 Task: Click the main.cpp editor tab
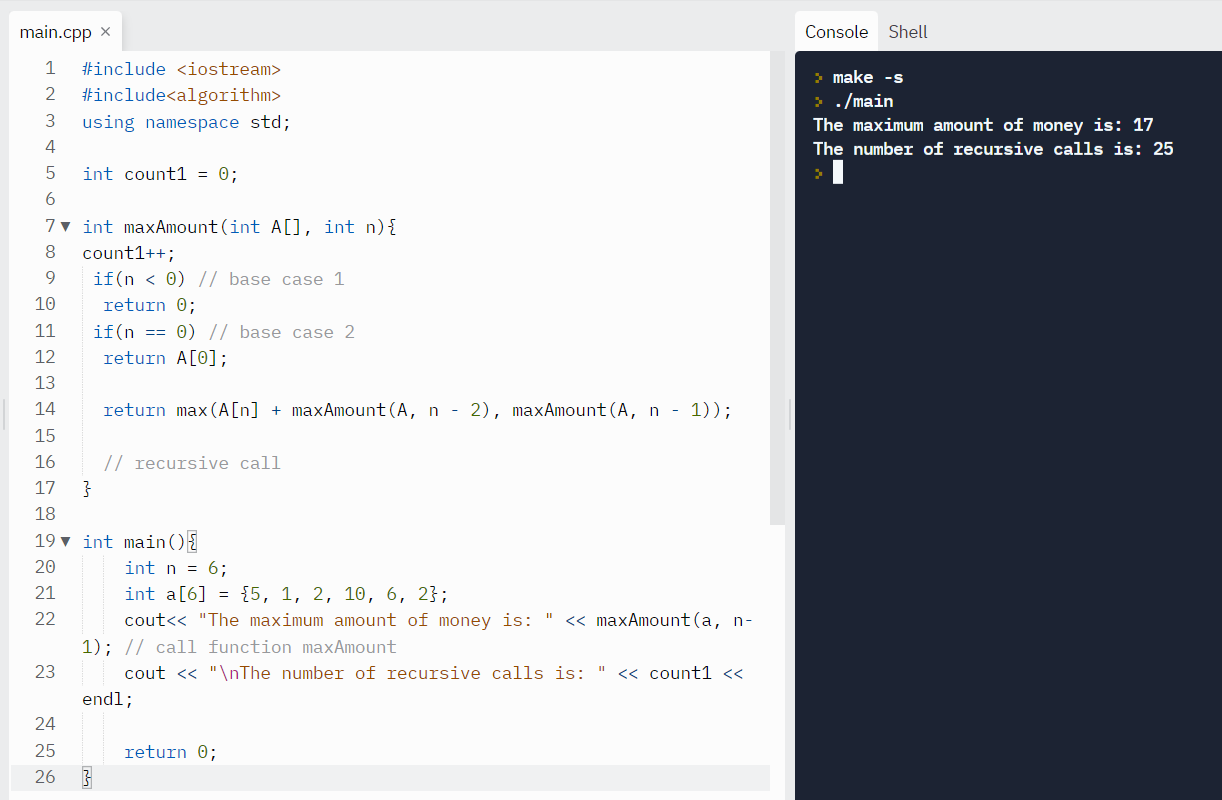point(55,31)
